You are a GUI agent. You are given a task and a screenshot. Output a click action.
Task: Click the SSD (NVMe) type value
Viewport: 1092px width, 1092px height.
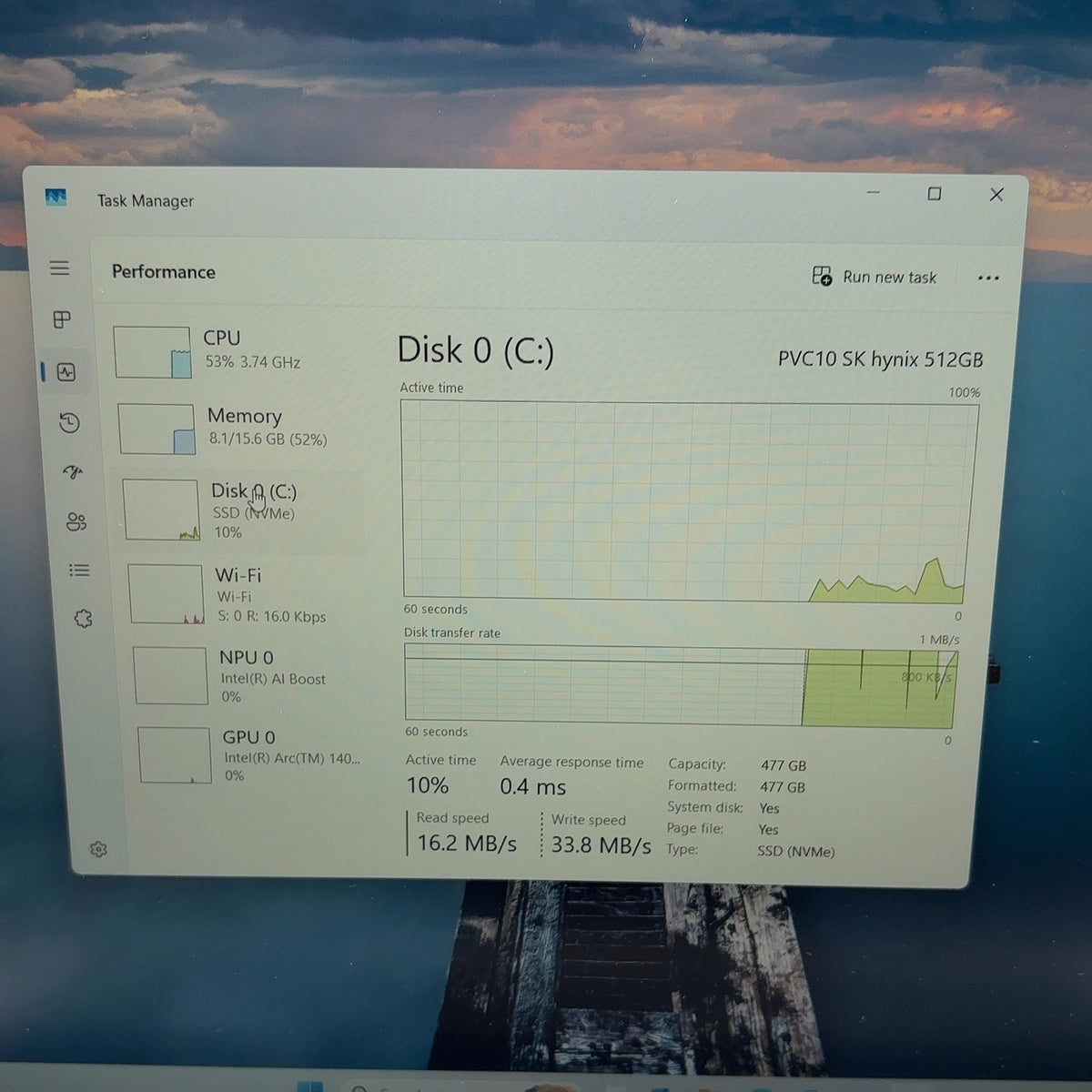point(795,852)
